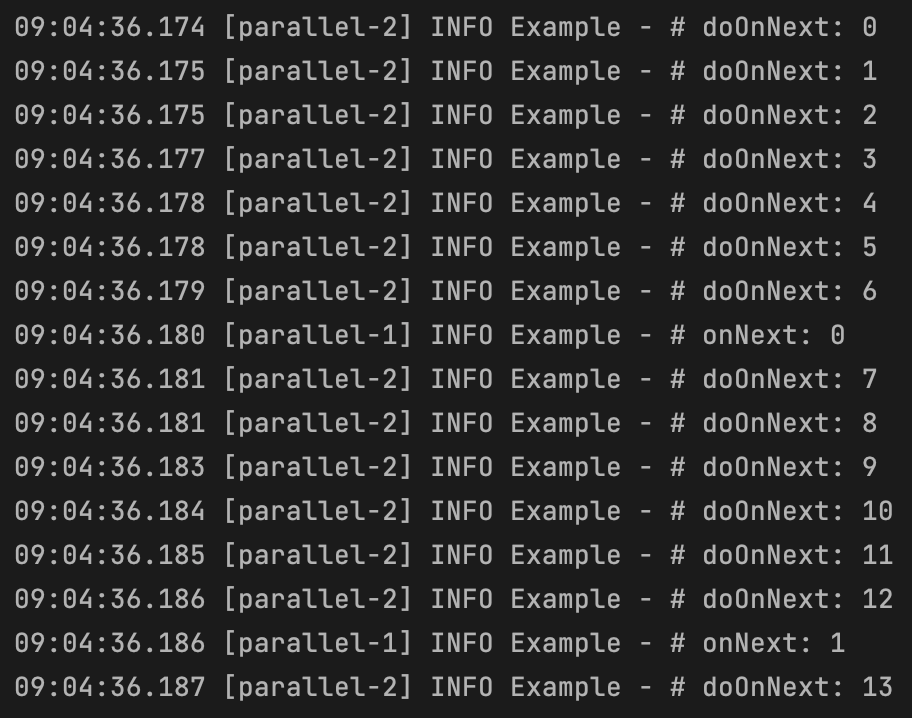The width and height of the screenshot is (912, 718).
Task: Click the onNext: 1 log line
Action: point(430,644)
